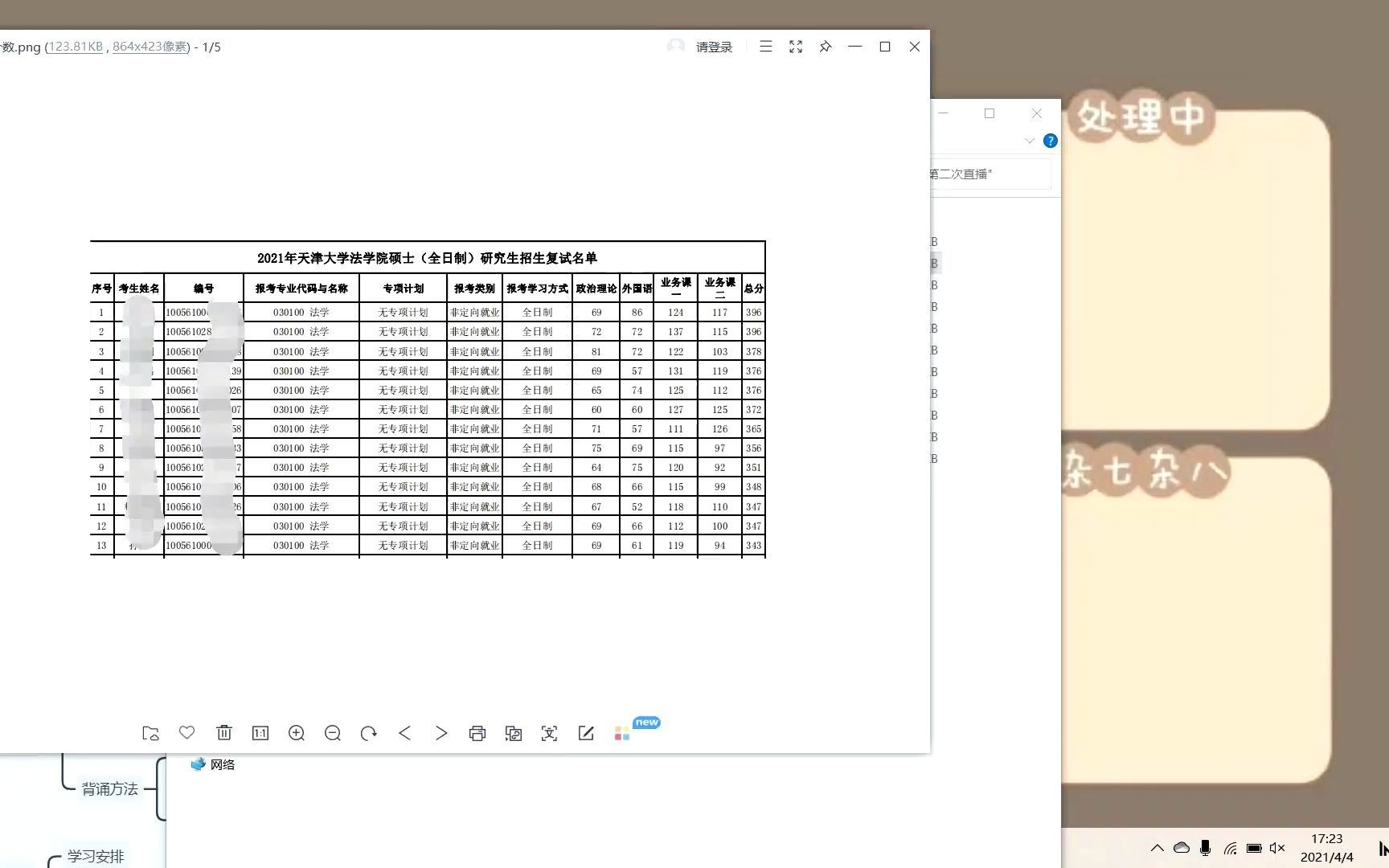Click the user avatar beside 请登录
1389x868 pixels.
[676, 47]
